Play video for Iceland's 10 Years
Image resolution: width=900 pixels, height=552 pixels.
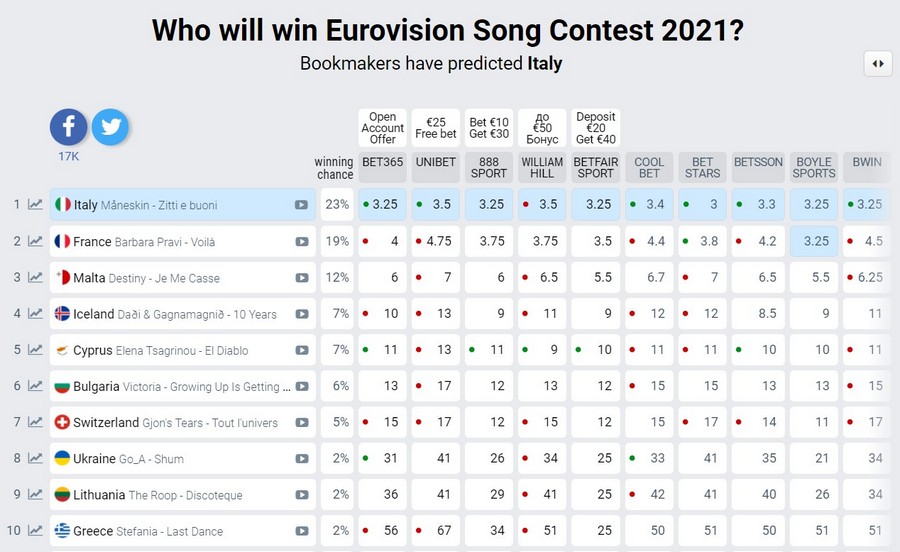301,314
